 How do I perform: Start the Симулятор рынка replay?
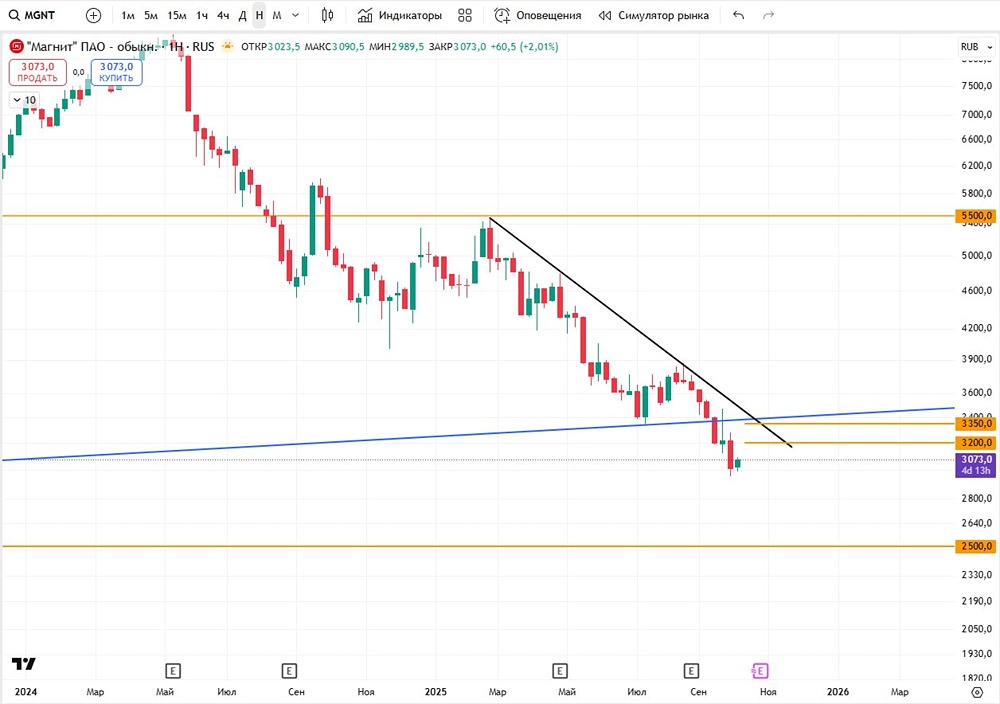click(x=654, y=16)
